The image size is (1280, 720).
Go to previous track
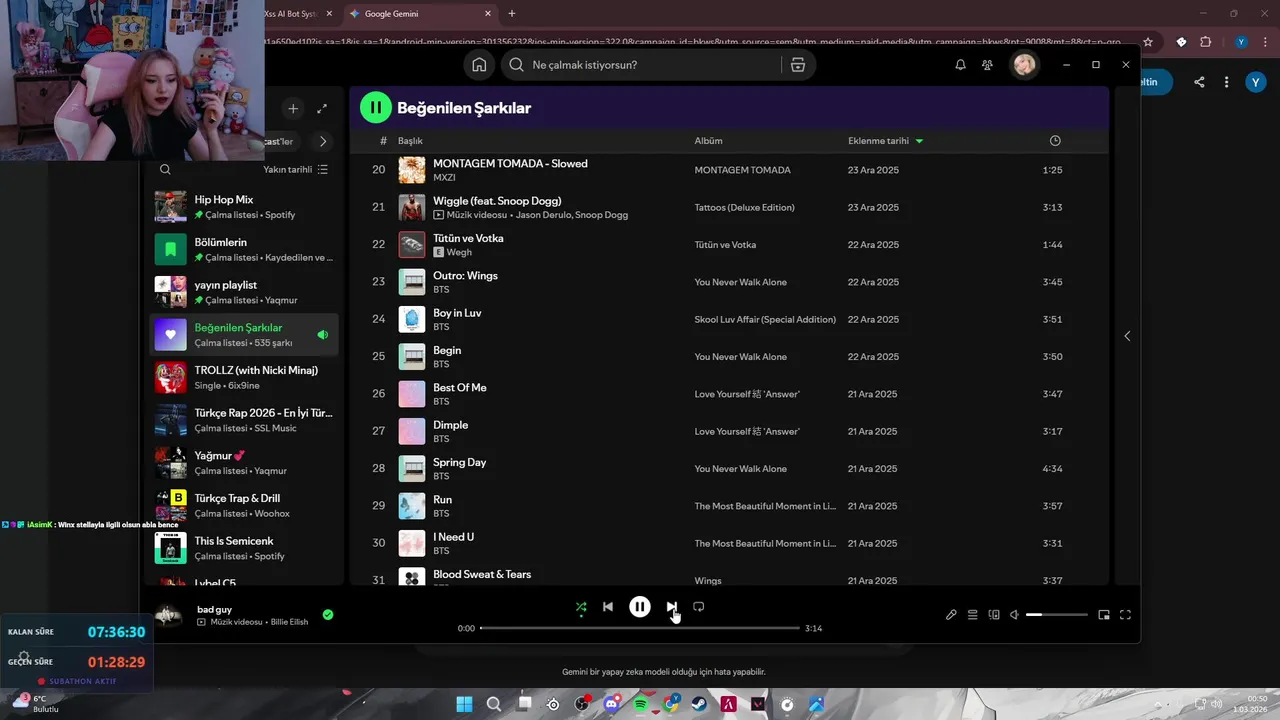pos(608,606)
